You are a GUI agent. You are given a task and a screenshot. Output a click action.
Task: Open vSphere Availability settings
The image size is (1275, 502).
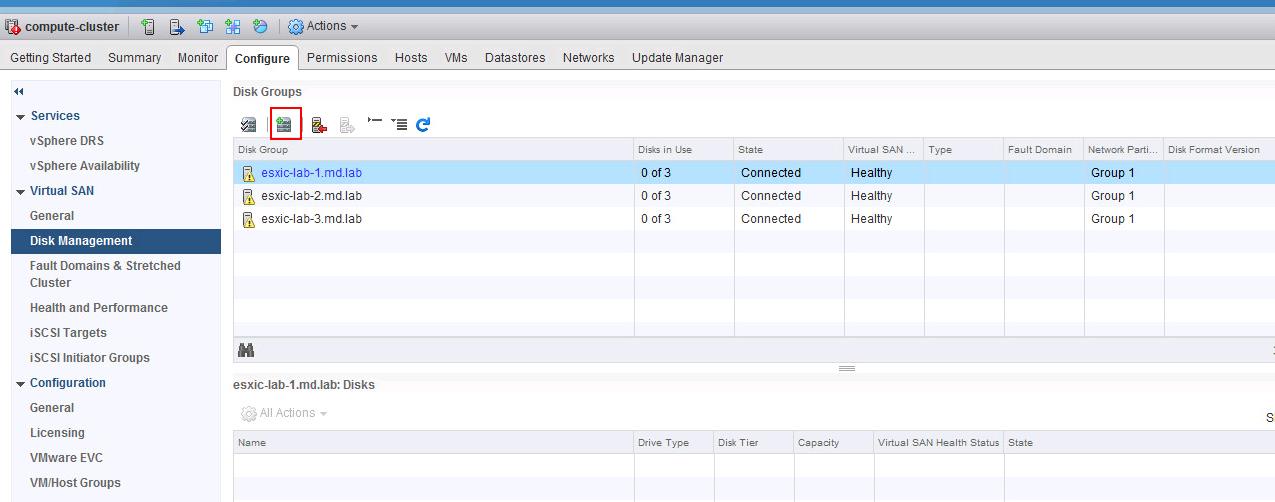[85, 166]
